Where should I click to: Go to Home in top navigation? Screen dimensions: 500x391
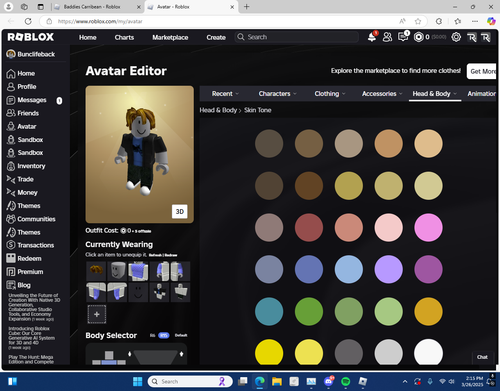[88, 37]
